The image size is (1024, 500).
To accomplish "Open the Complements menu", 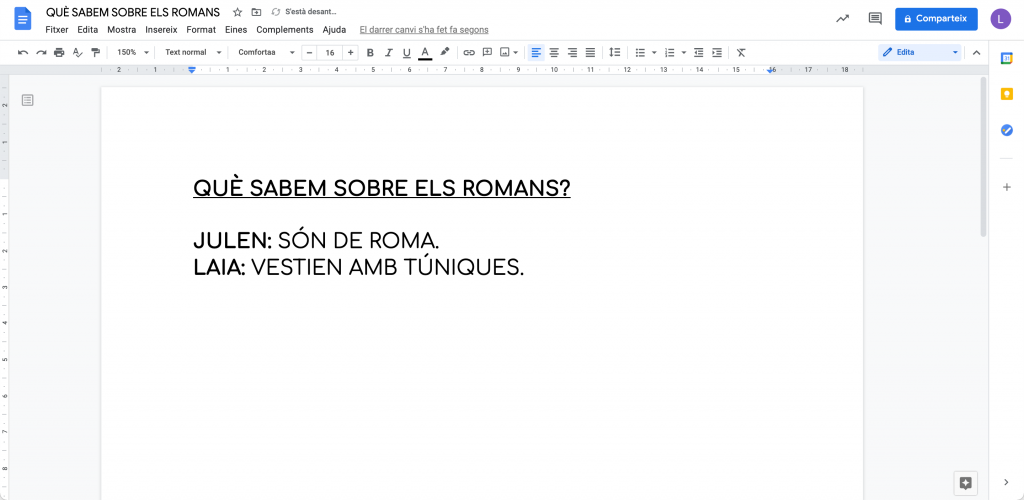I will pyautogui.click(x=284, y=30).
